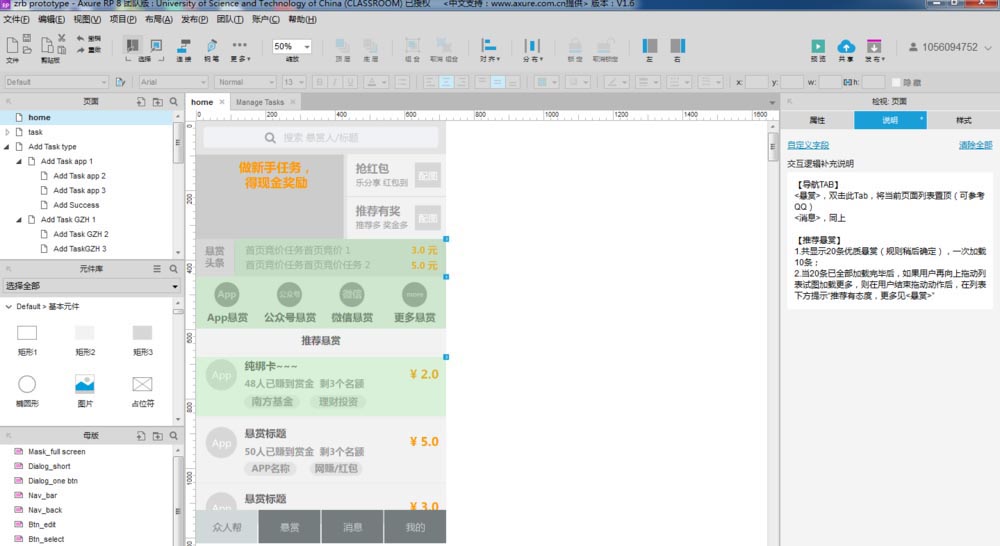Screen dimensions: 1000x546
Task: Select the Nav_bar master
Action: tap(42, 495)
